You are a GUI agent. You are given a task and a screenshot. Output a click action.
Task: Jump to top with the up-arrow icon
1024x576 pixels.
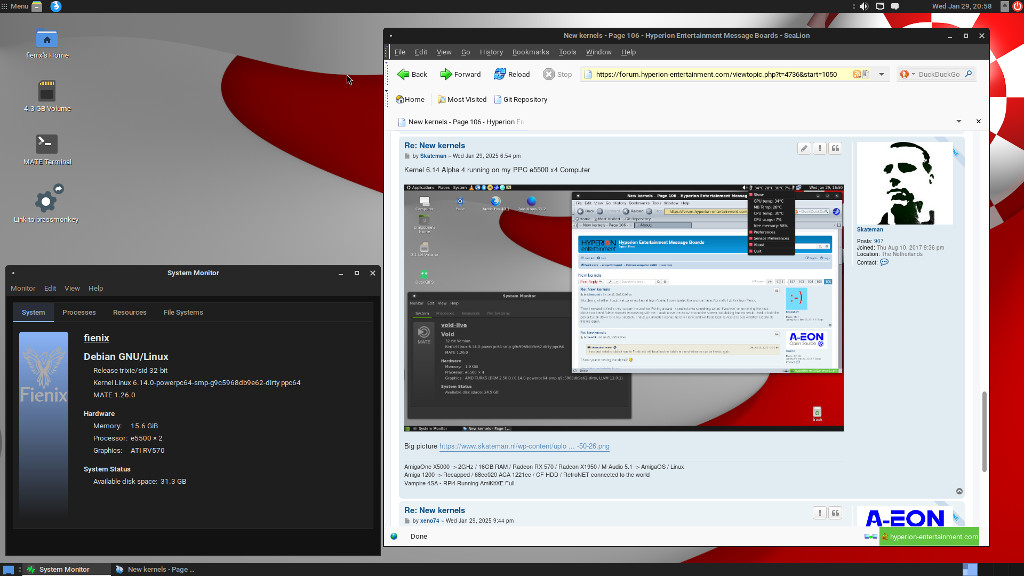click(x=959, y=491)
